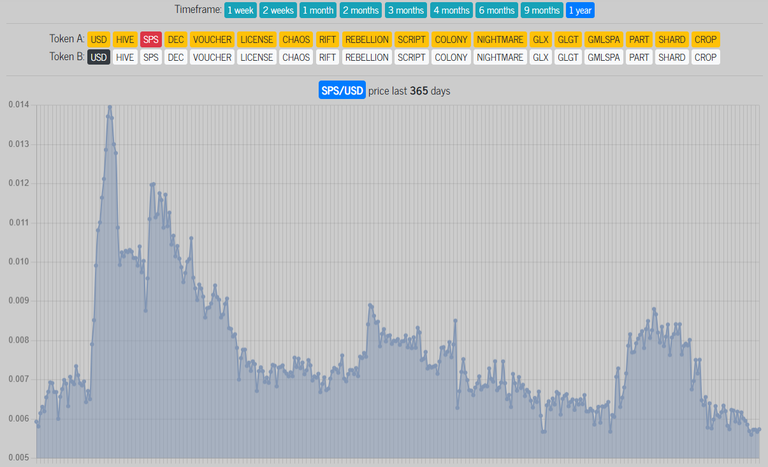Set Token B to GLX

tap(541, 57)
